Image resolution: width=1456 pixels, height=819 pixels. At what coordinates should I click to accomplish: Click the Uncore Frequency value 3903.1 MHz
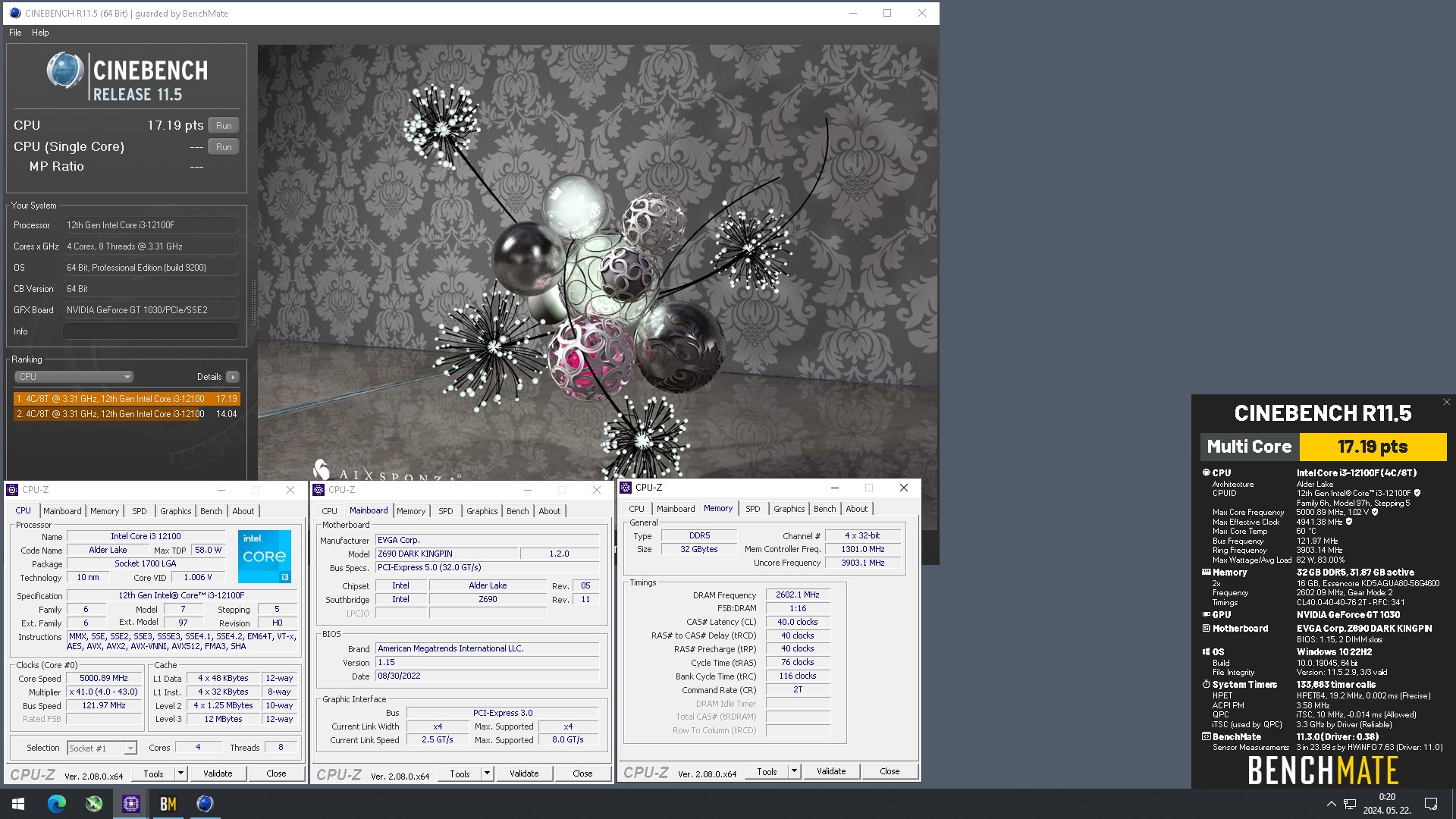click(863, 563)
